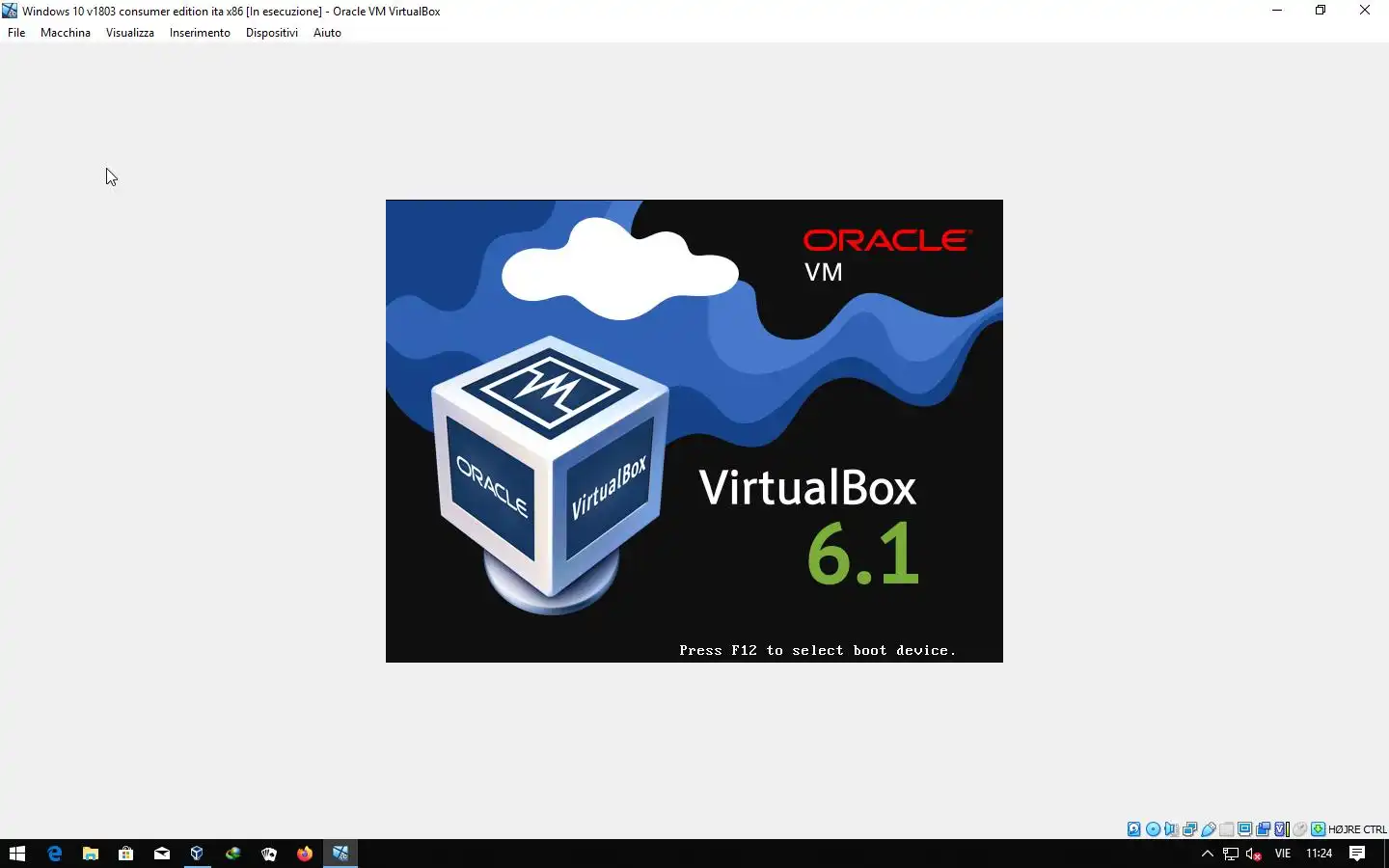Click the optical disc status icon

tap(1153, 829)
